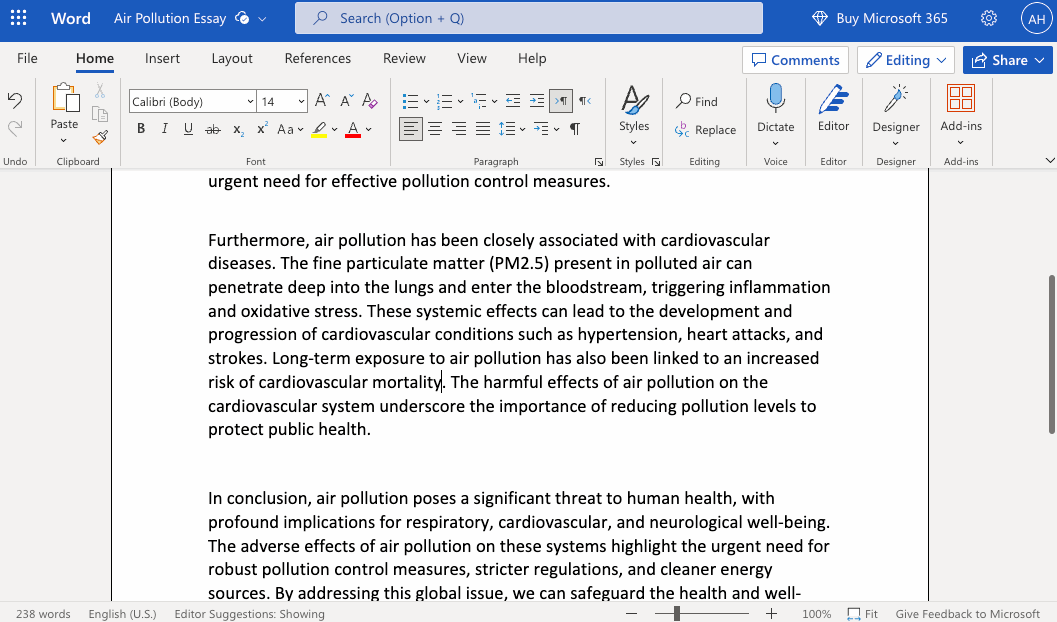Open numbering list dropdown

pyautogui.click(x=460, y=102)
